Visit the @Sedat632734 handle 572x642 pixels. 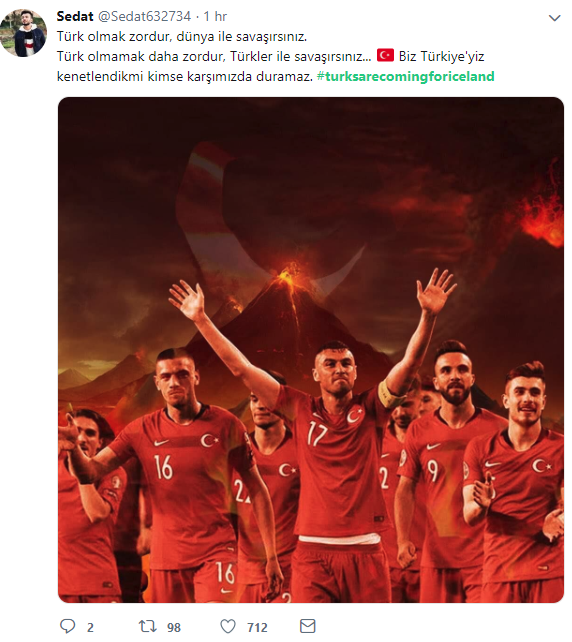(144, 16)
